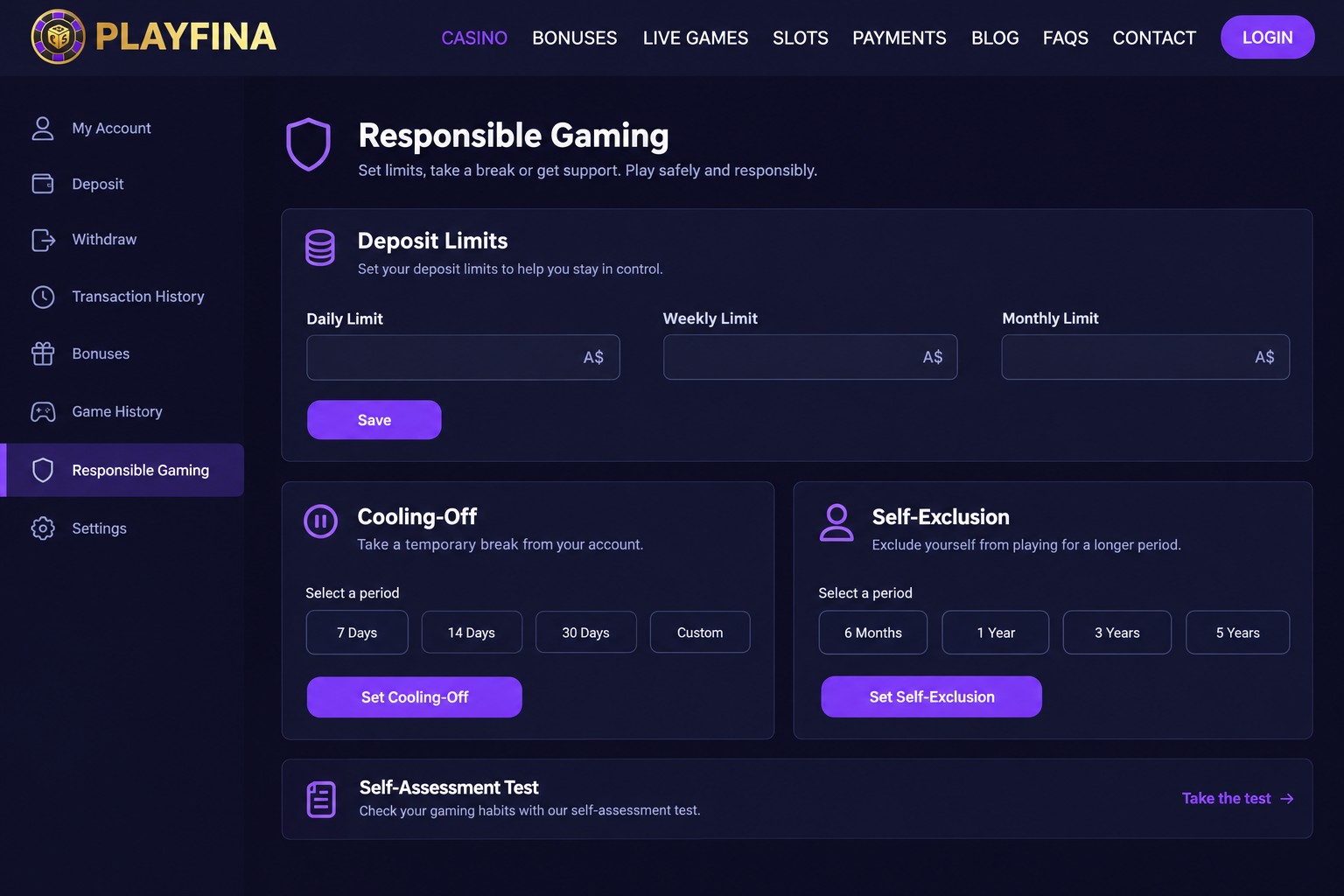The image size is (1344, 896).
Task: Click the Set Self-Exclusion button
Action: coord(932,696)
